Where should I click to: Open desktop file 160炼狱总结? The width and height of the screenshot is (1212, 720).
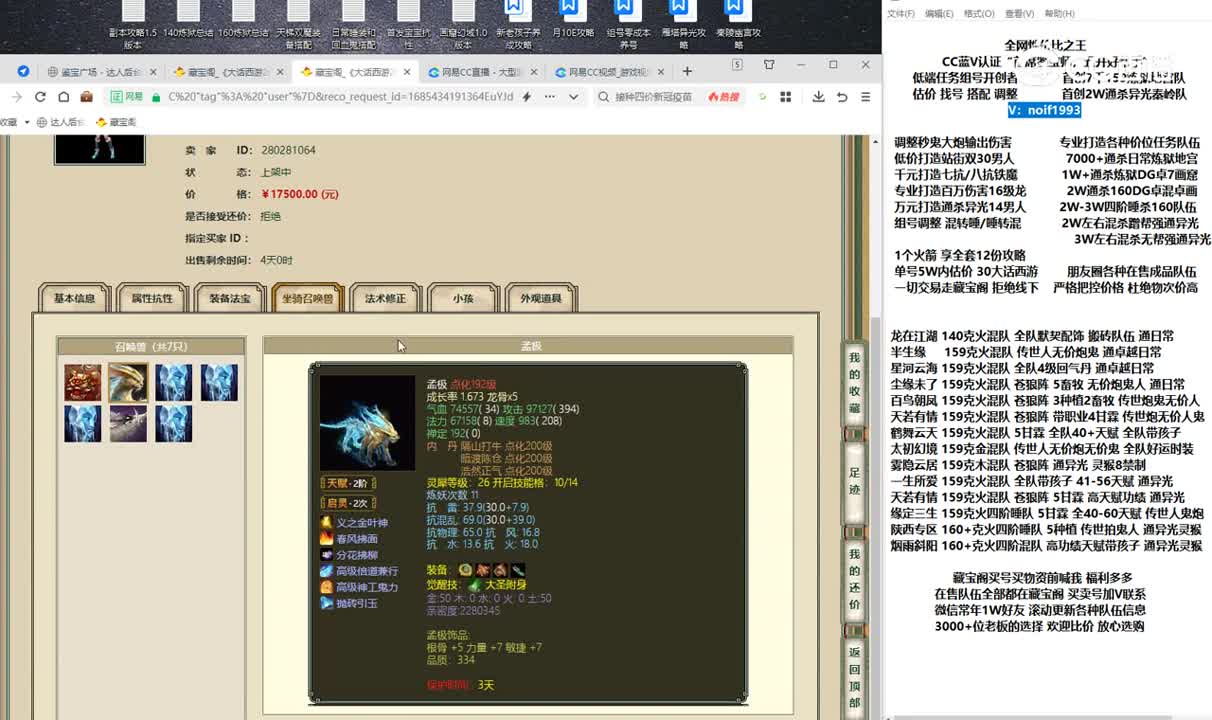(x=243, y=20)
